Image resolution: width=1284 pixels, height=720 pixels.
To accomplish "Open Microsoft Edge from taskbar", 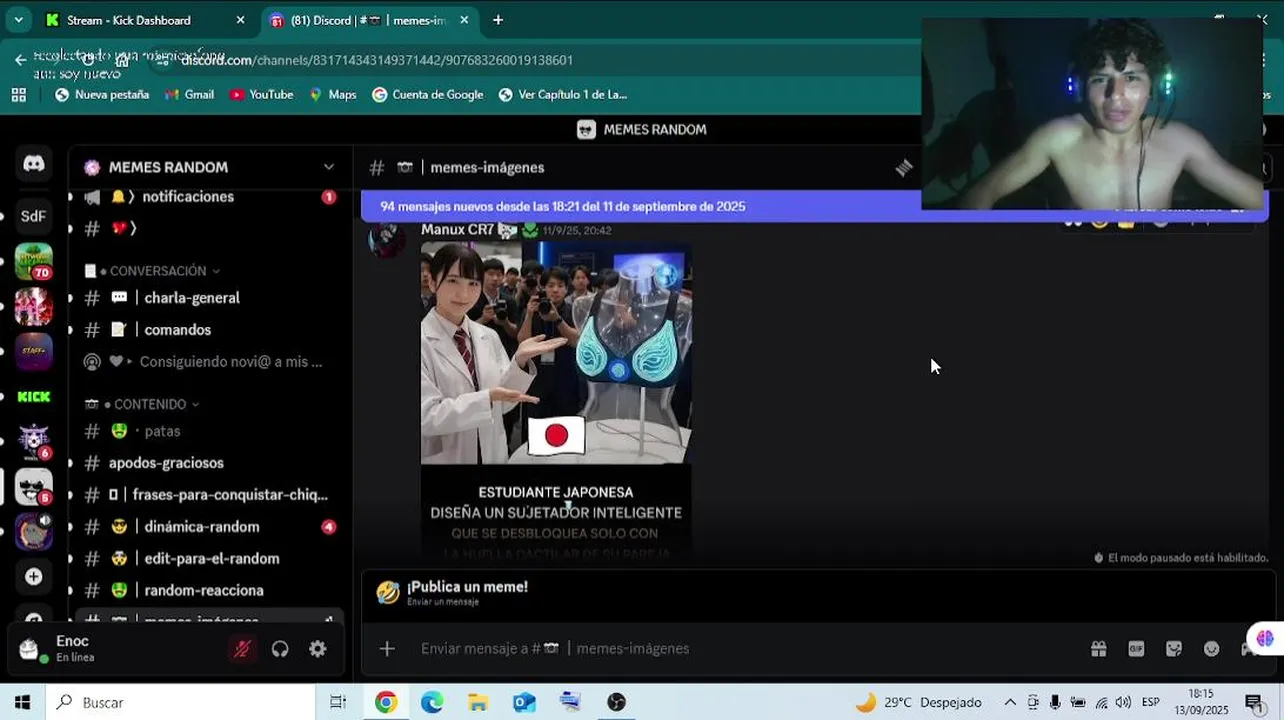I will 432,702.
